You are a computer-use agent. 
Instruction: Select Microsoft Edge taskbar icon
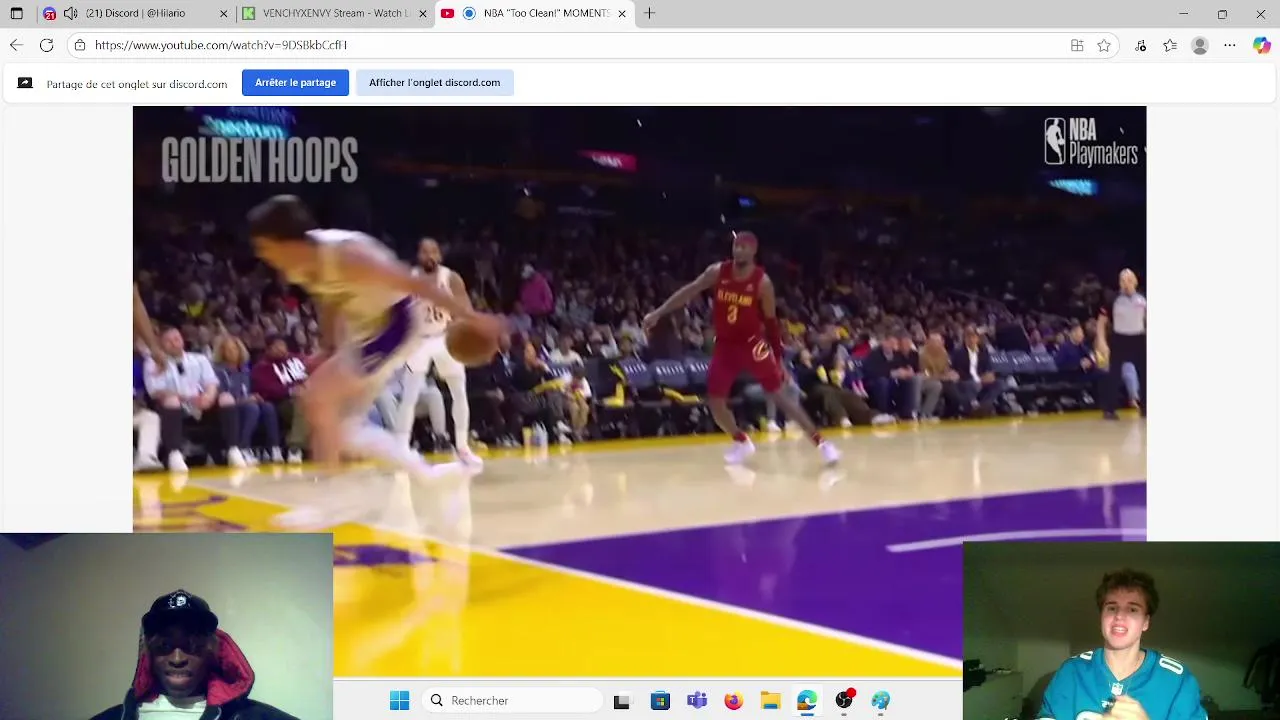coord(807,701)
